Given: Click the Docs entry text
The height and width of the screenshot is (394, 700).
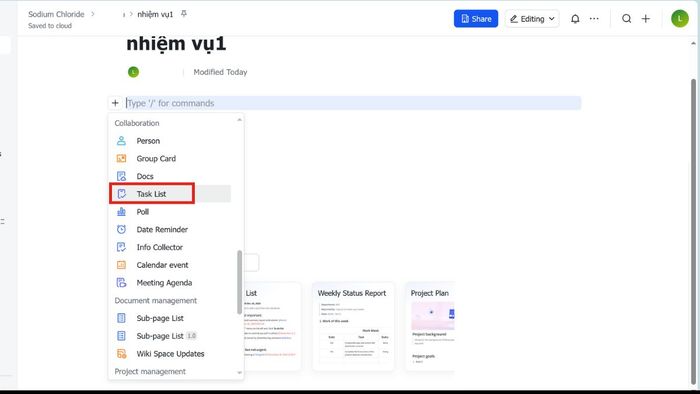Looking at the screenshot, I should (145, 176).
